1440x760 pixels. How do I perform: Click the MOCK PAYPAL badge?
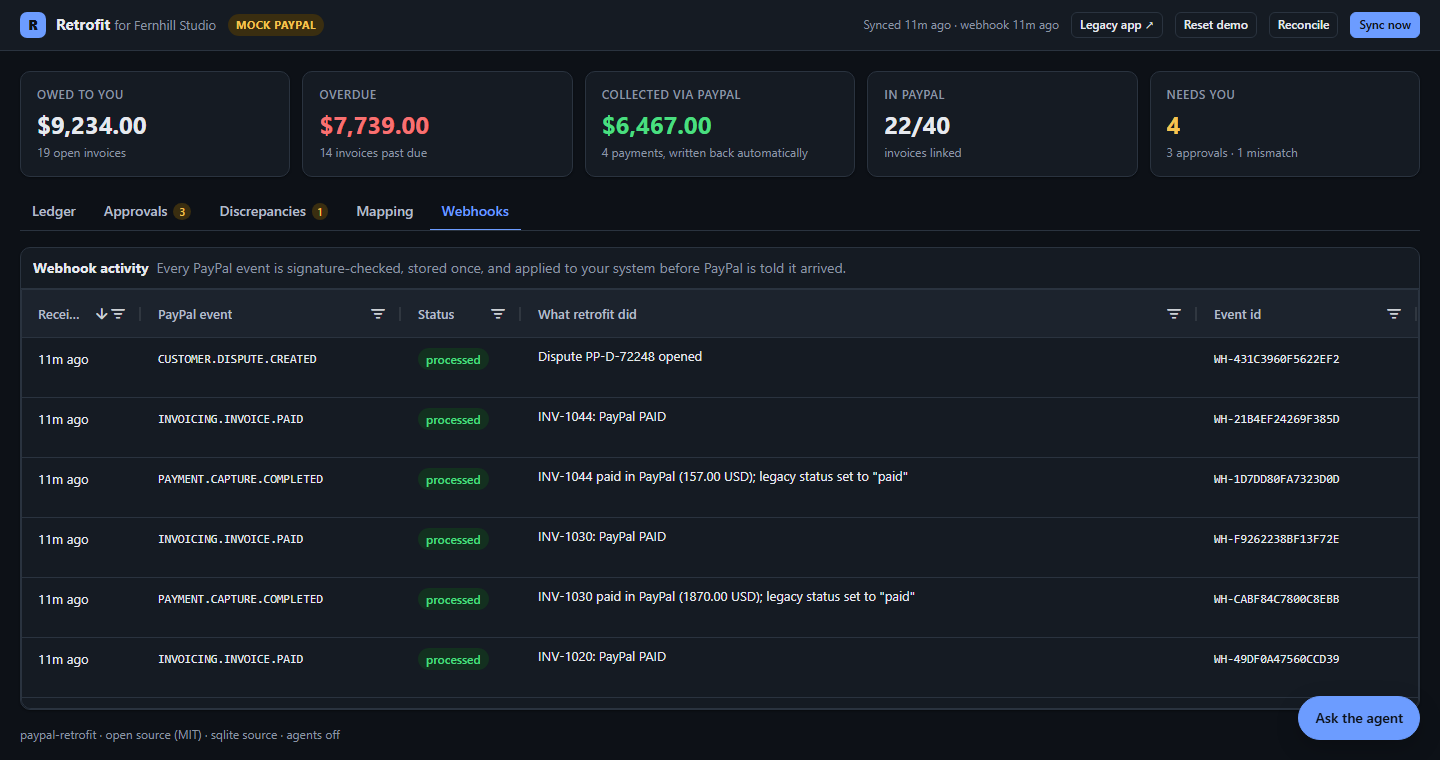(276, 25)
